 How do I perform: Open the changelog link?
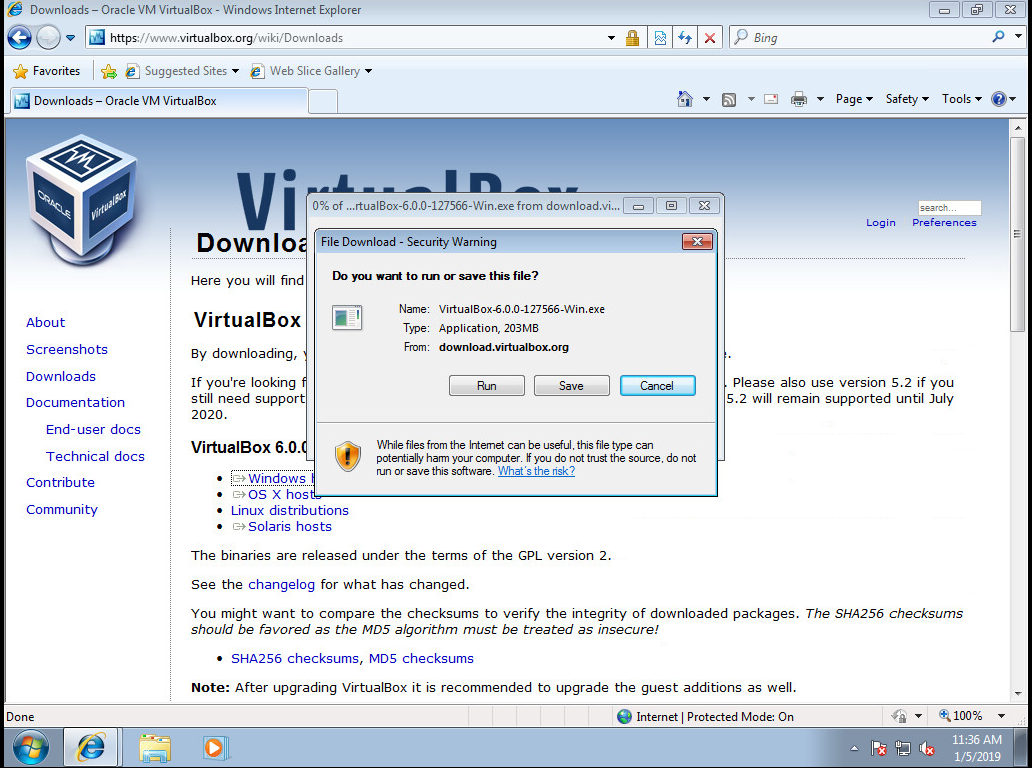click(281, 584)
